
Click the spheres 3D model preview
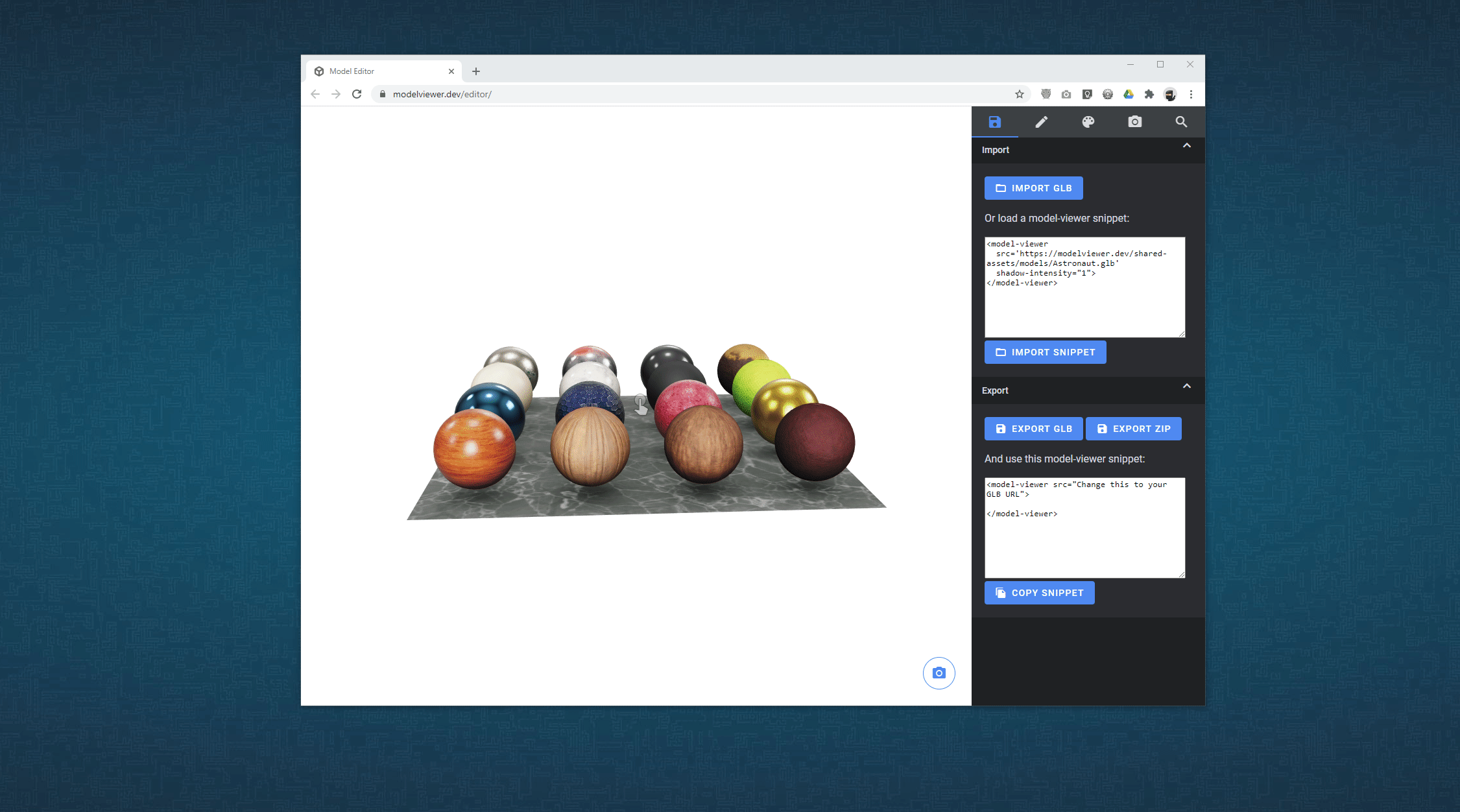(645, 431)
